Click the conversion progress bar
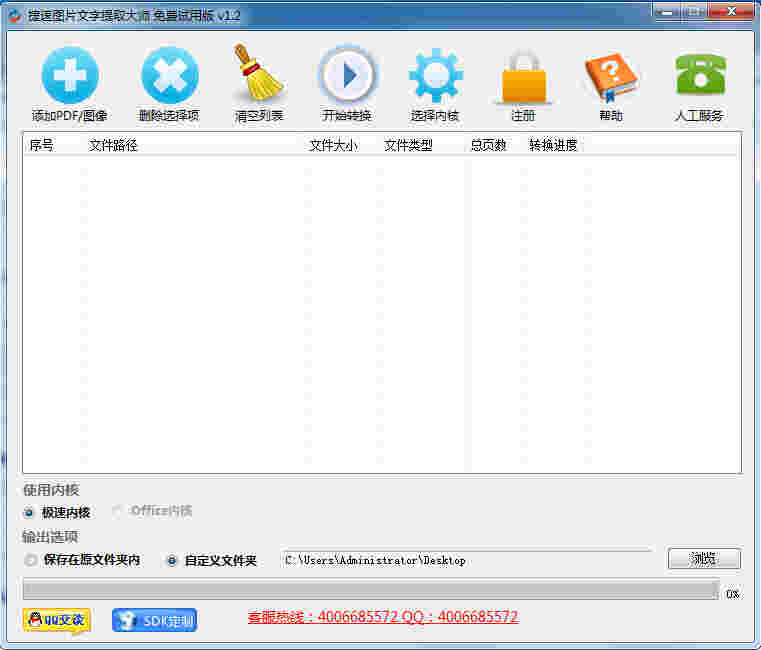 (371, 590)
